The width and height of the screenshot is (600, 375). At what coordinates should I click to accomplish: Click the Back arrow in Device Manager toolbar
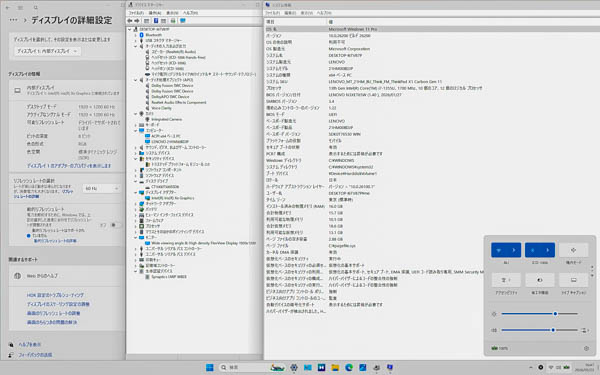[130, 21]
